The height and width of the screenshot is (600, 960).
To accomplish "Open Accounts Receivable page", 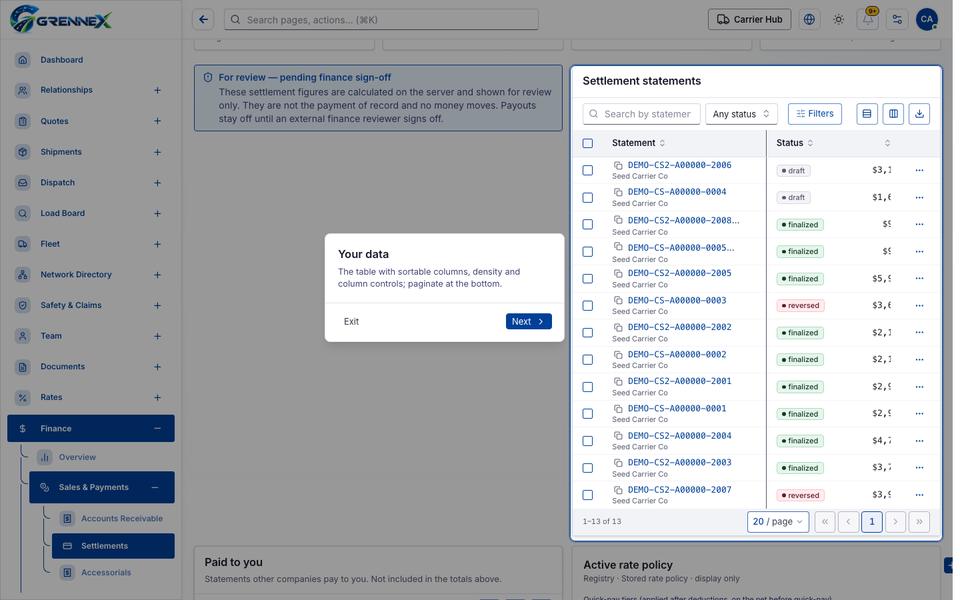I will [x=113, y=519].
